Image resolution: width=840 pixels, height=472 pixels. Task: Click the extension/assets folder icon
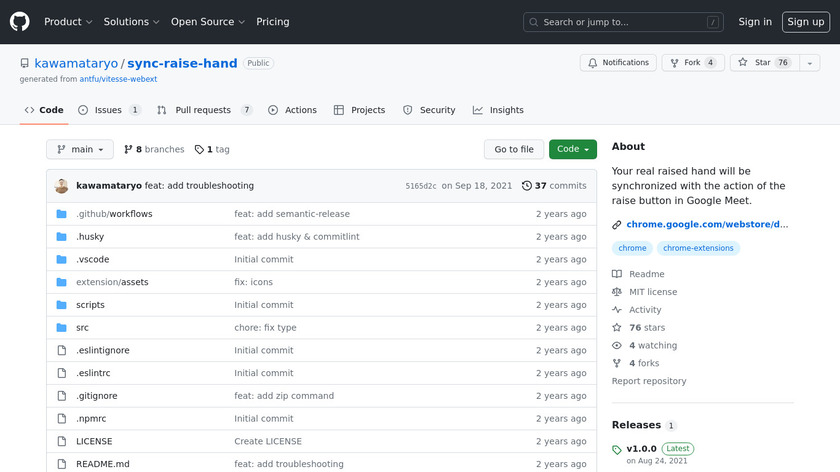tap(62, 282)
